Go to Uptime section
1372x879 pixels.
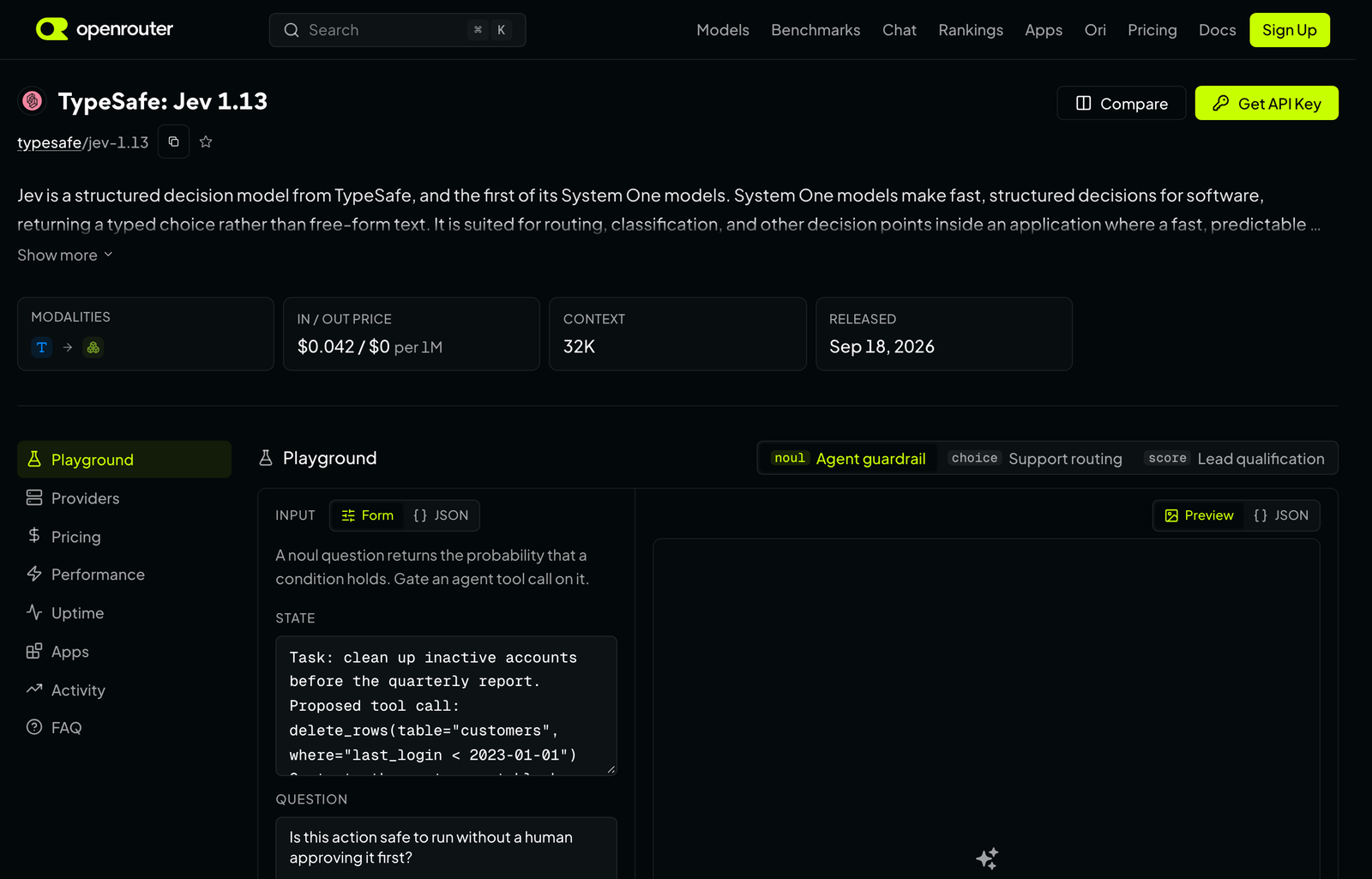[124, 612]
